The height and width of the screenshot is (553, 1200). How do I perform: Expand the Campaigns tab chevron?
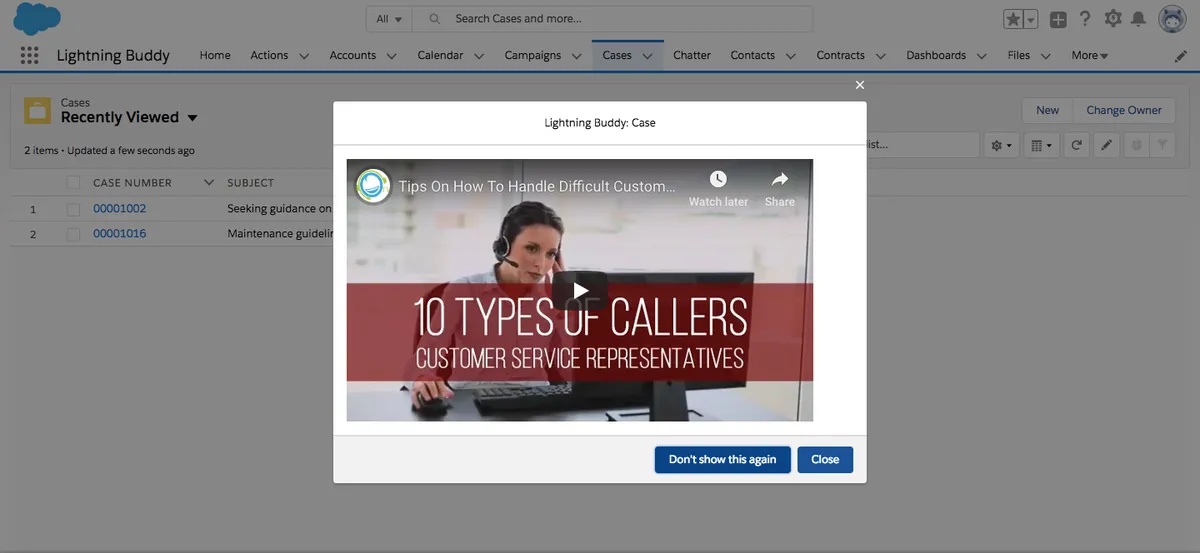tap(576, 56)
